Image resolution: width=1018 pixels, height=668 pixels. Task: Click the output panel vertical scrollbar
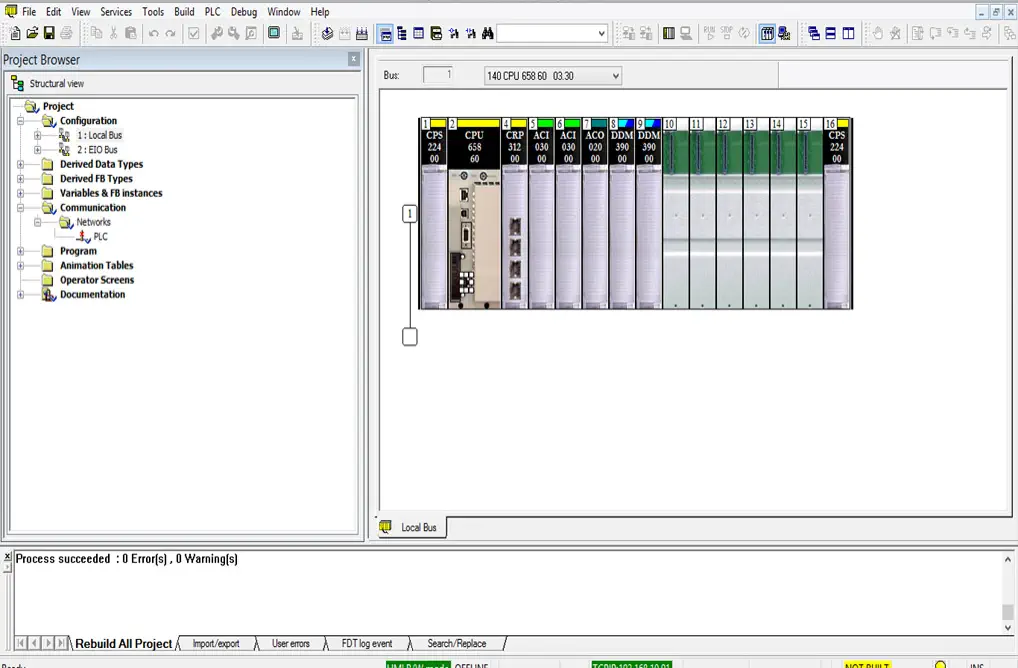pyautogui.click(x=1008, y=590)
